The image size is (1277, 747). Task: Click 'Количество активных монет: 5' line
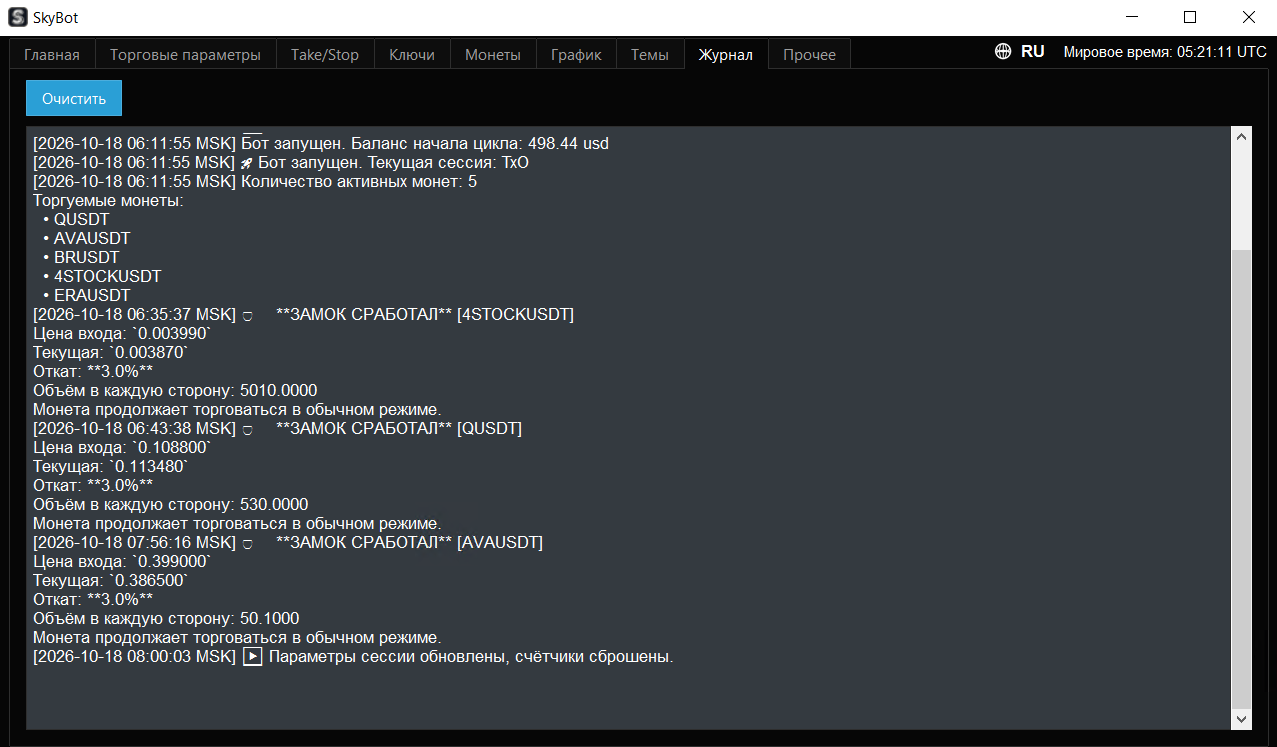pyautogui.click(x=255, y=182)
